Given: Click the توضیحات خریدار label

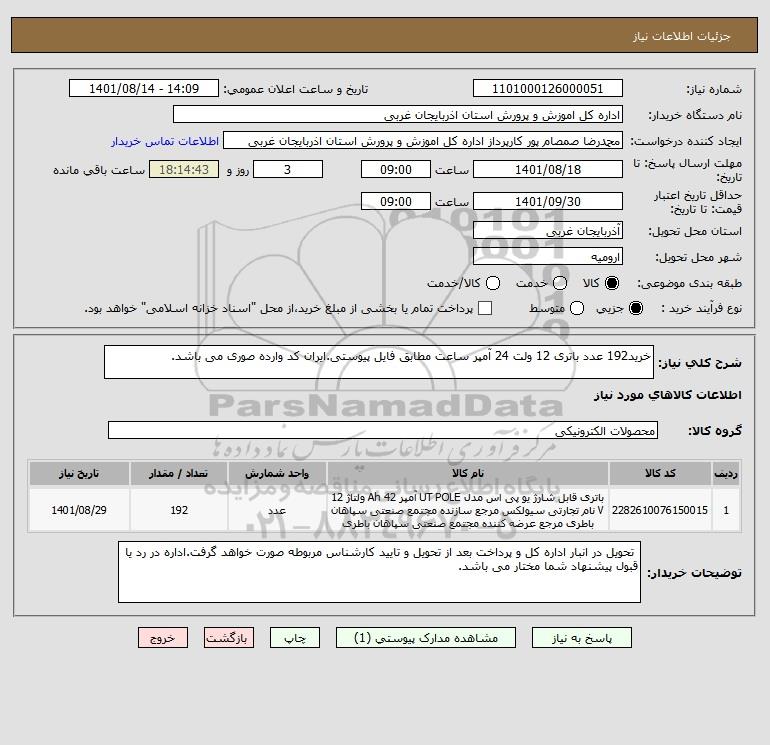Looking at the screenshot, I should click(x=694, y=573).
